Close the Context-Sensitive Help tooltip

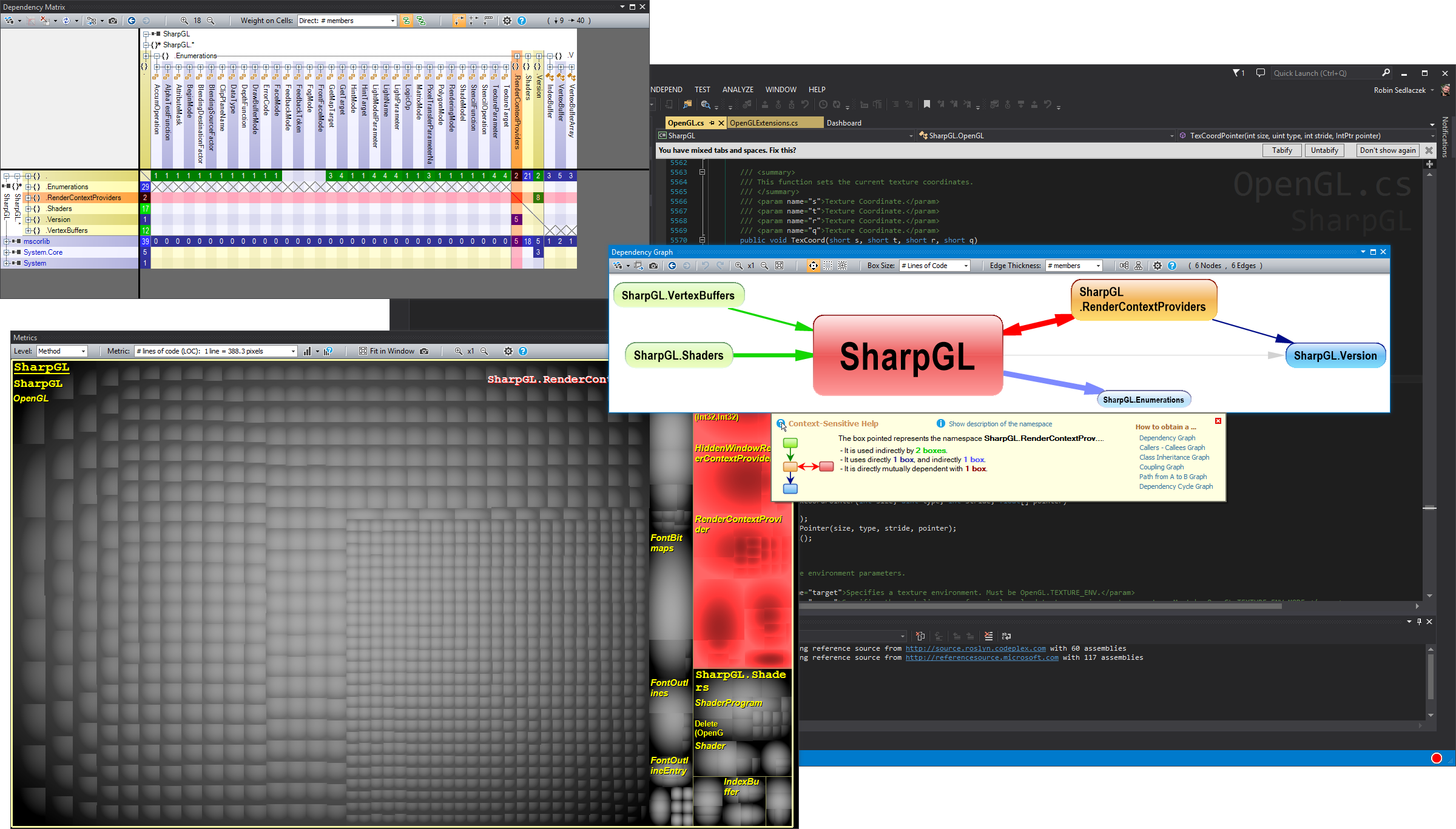(x=1218, y=421)
